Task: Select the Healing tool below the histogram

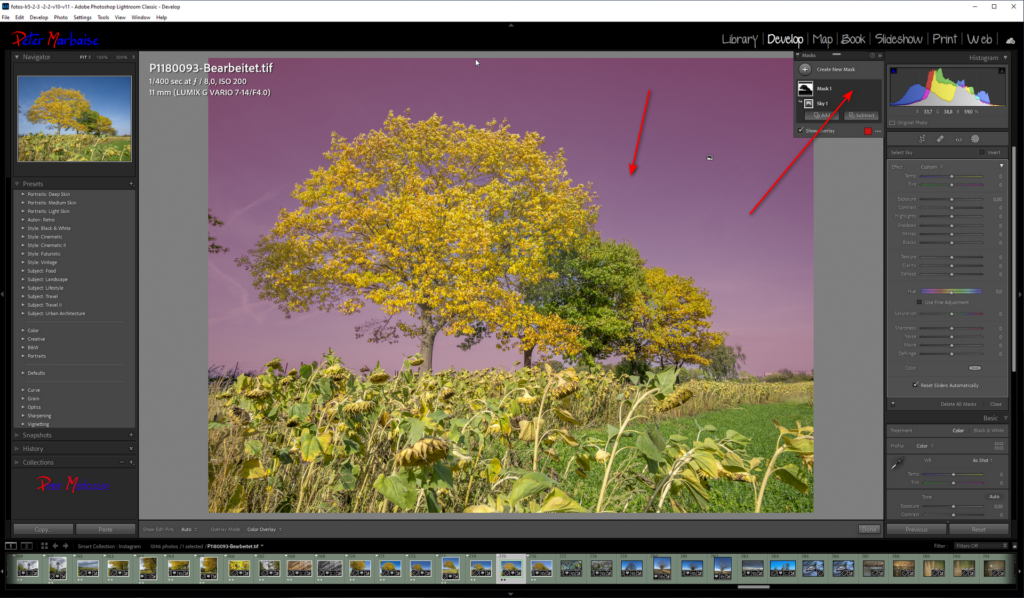Action: 940,138
